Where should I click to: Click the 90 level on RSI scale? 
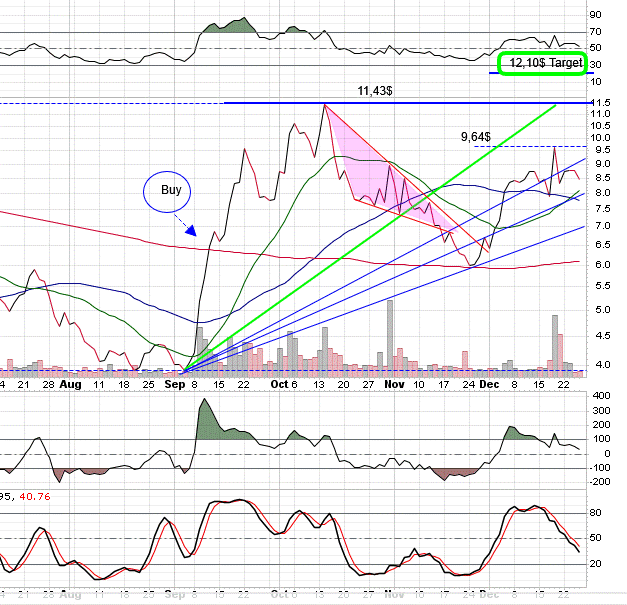point(596,15)
